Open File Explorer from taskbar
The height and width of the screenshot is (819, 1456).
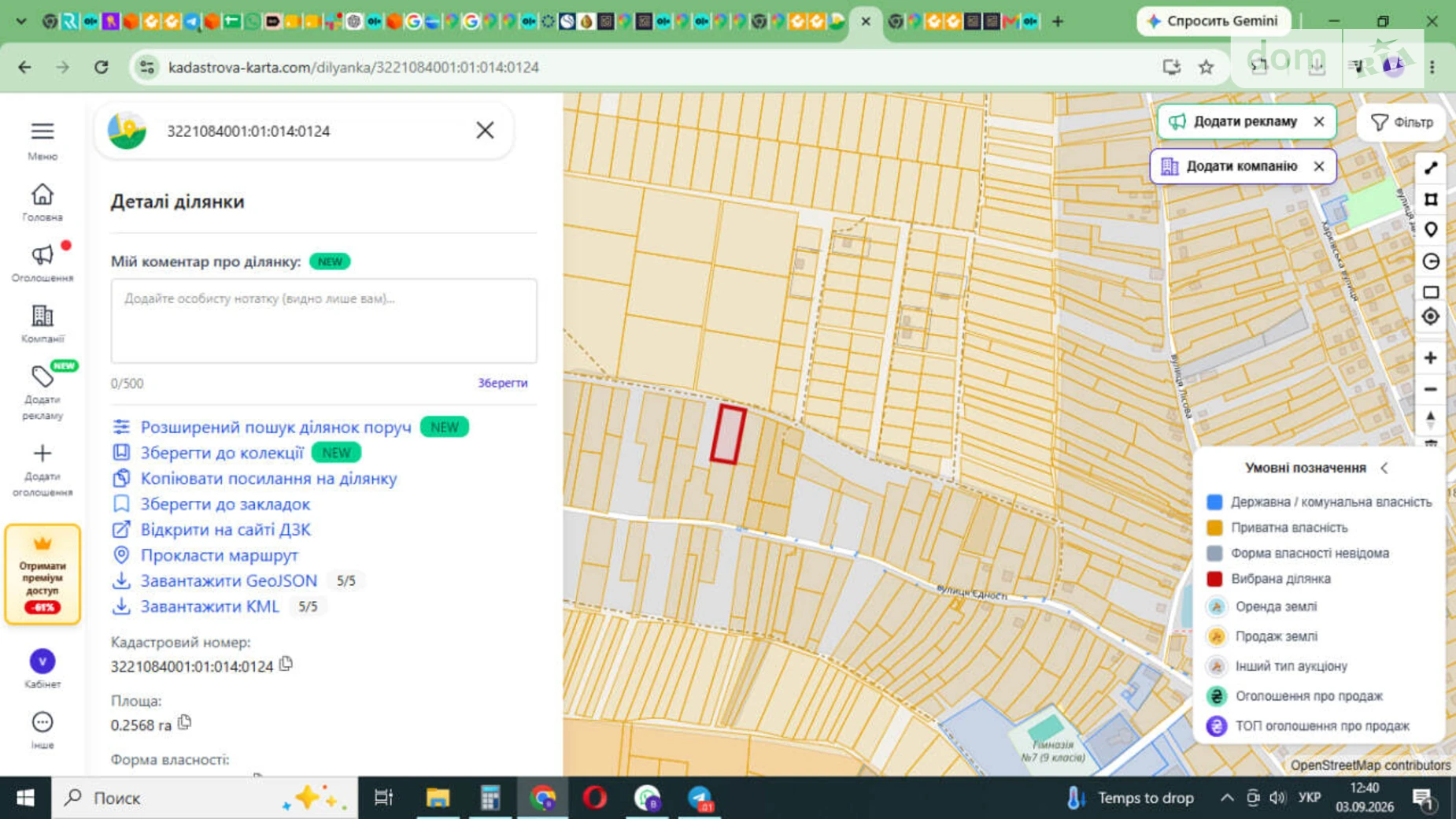tap(437, 798)
